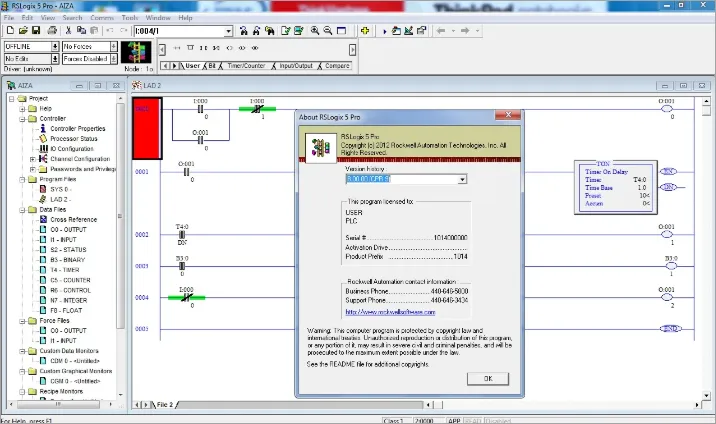The image size is (716, 424).
Task: Collapse the Project root tree node
Action: click(x=12, y=99)
